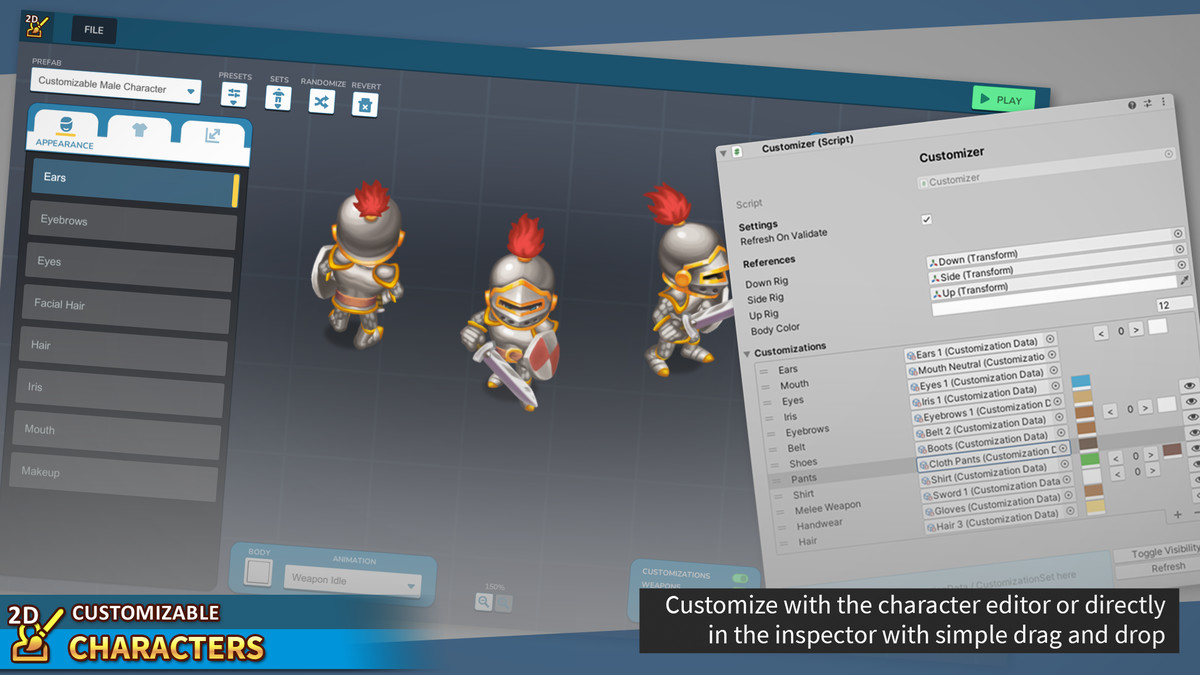Toggle the Customizations green switch
This screenshot has width=1200, height=675.
[x=740, y=578]
